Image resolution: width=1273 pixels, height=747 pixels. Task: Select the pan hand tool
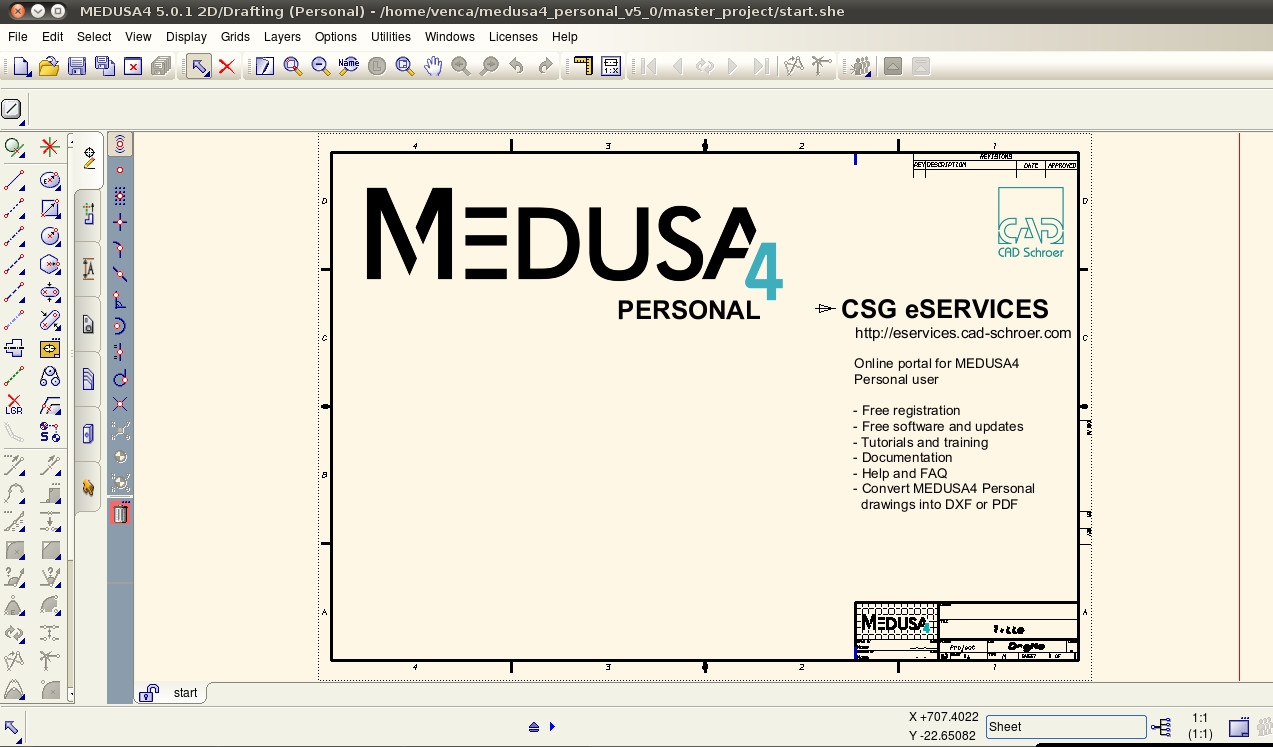click(432, 67)
